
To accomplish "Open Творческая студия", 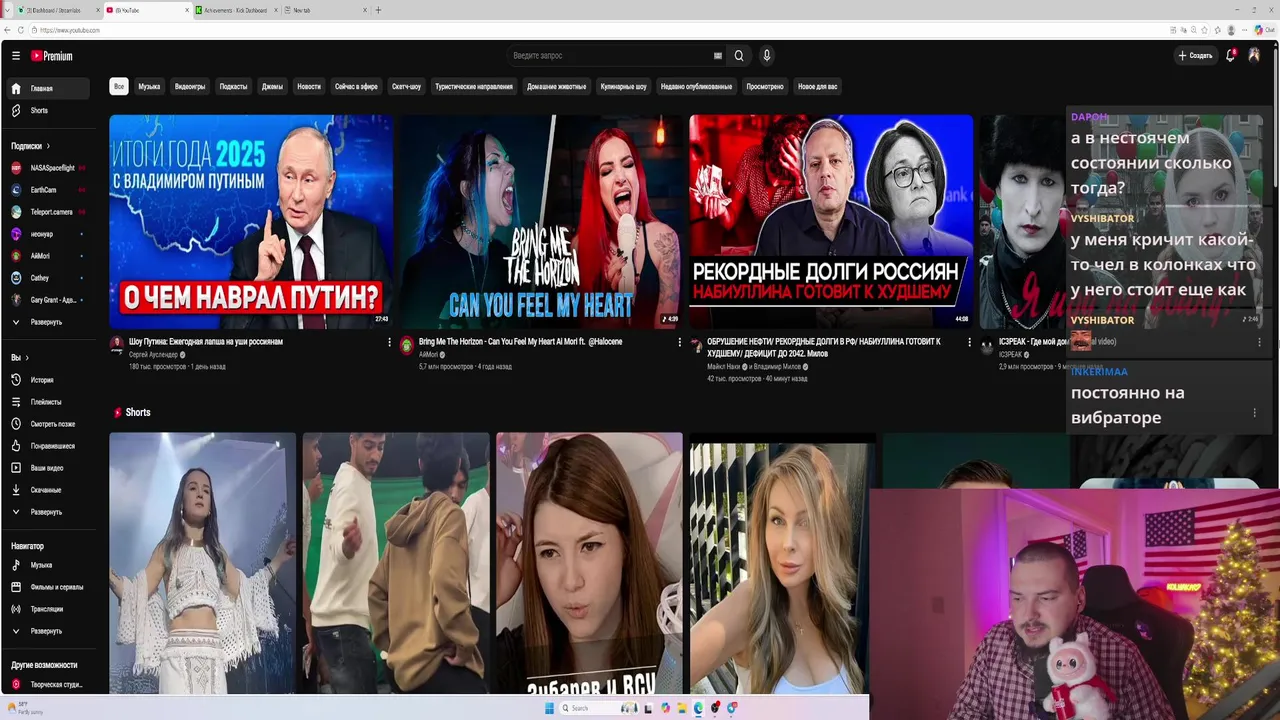I will [x=47, y=685].
